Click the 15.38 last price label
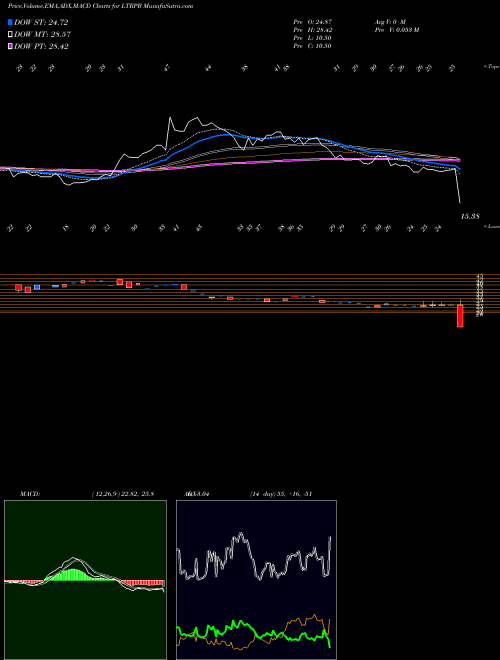The height and width of the screenshot is (660, 500). (x=470, y=216)
